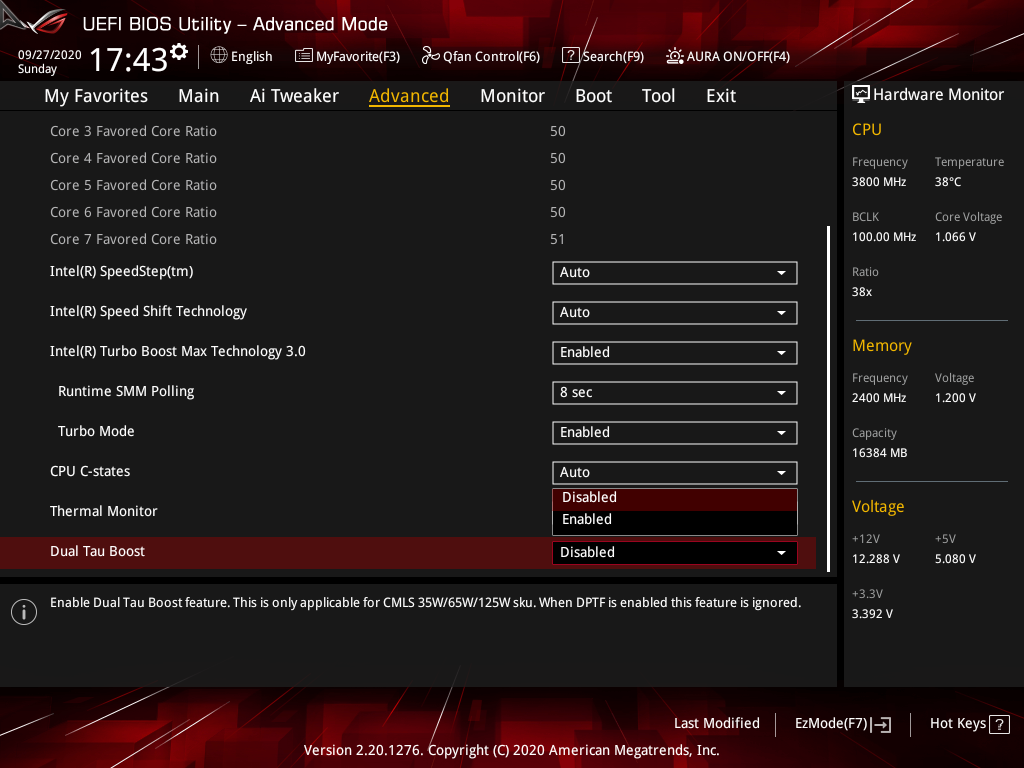Click the Dual Tau Boost label
This screenshot has width=1024, height=768.
[97, 551]
